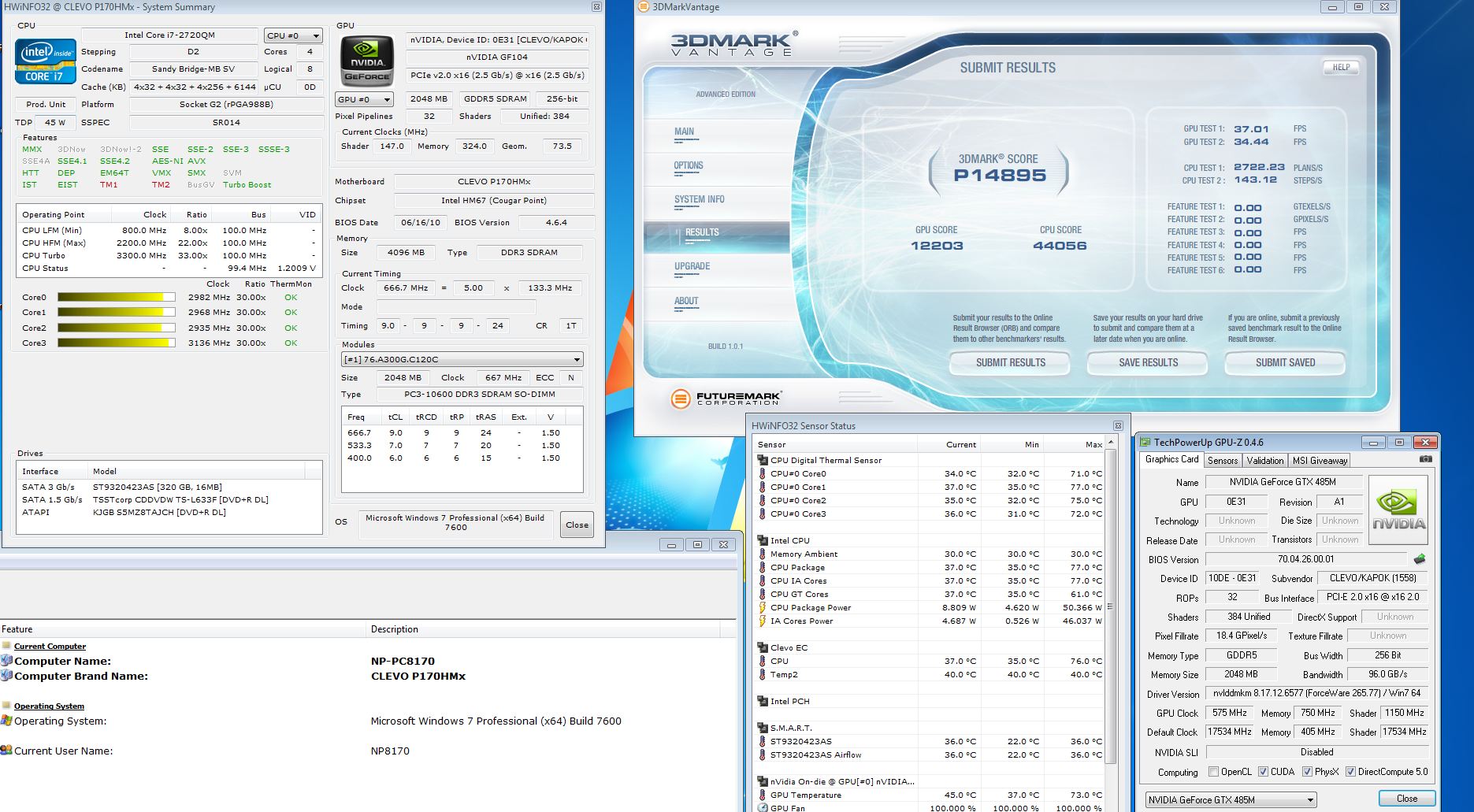Image resolution: width=1474 pixels, height=812 pixels.
Task: Click chip icon beside Intel PCH group
Action: [762, 701]
